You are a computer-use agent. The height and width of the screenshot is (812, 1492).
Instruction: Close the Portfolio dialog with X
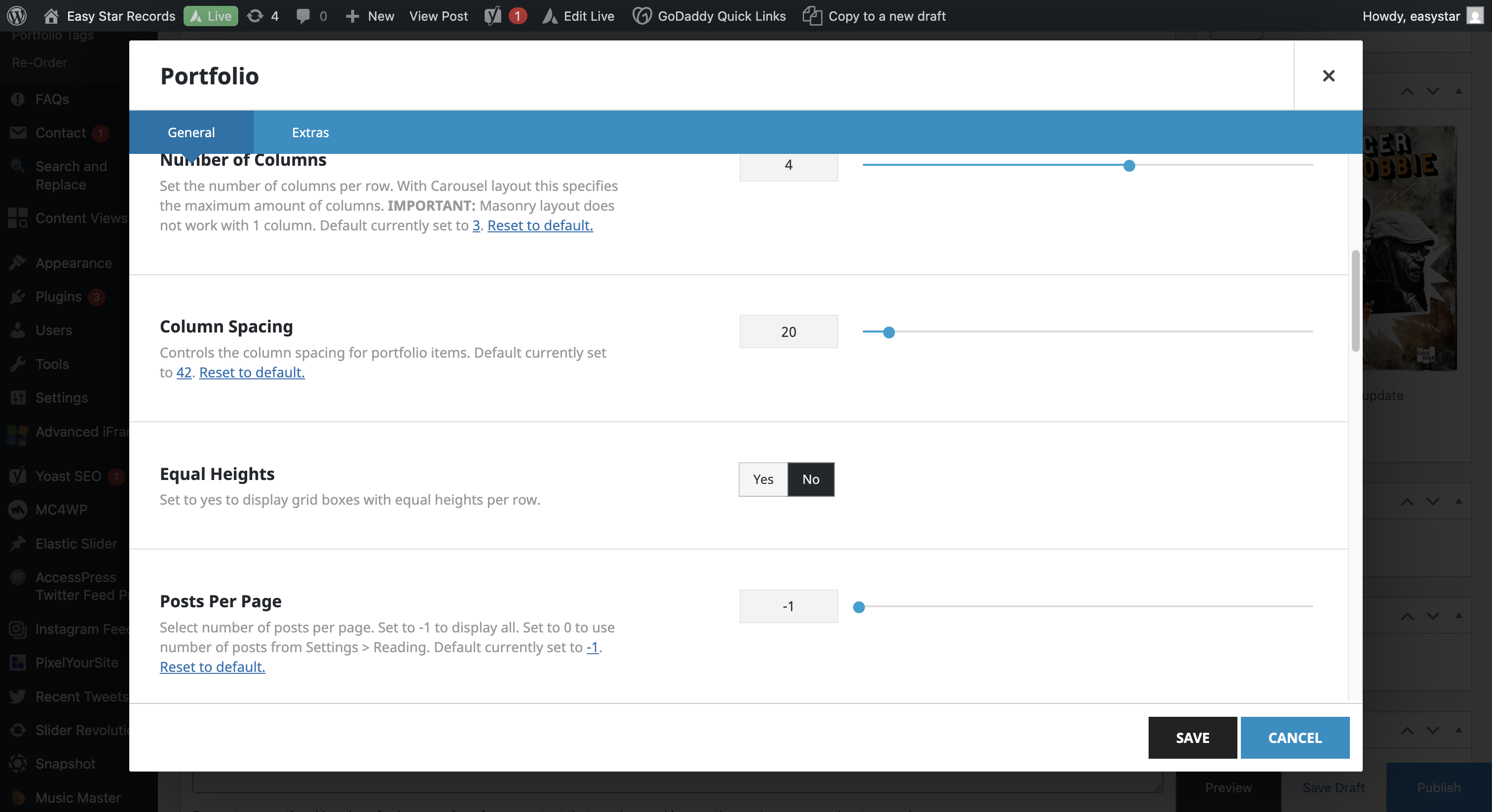pos(1328,76)
